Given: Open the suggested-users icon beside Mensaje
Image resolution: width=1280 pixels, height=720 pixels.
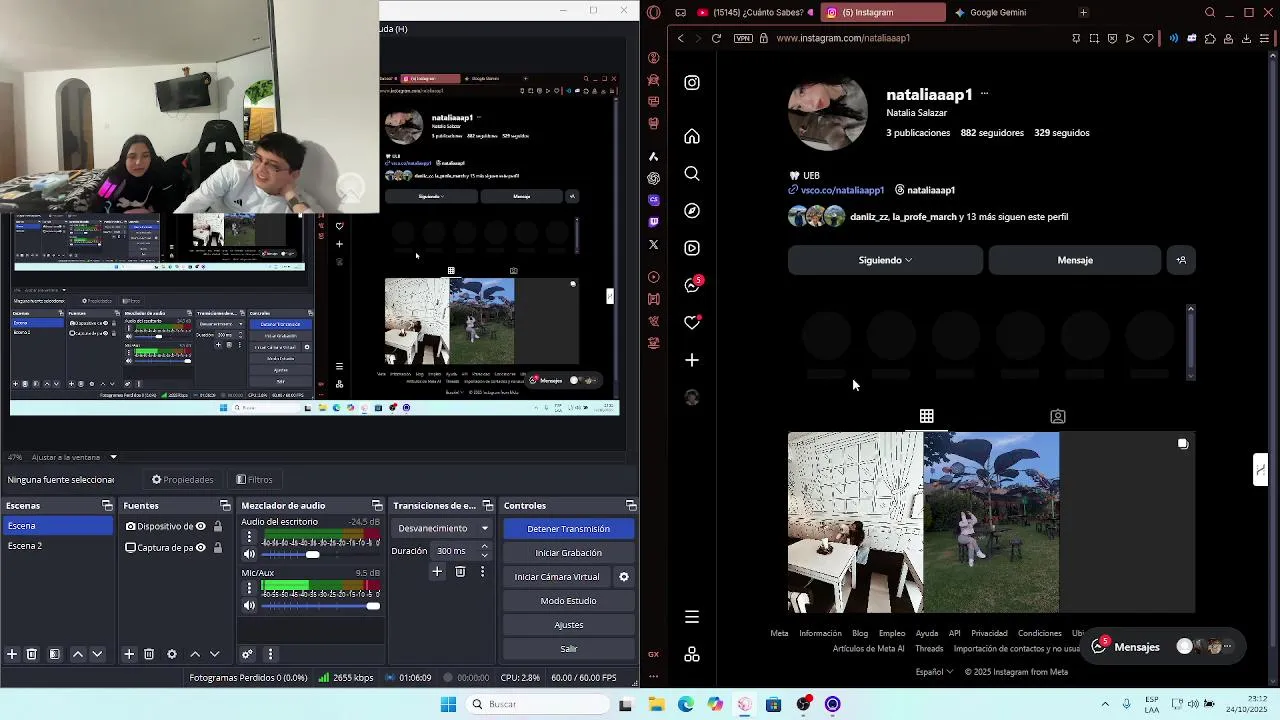Looking at the screenshot, I should tap(1181, 260).
